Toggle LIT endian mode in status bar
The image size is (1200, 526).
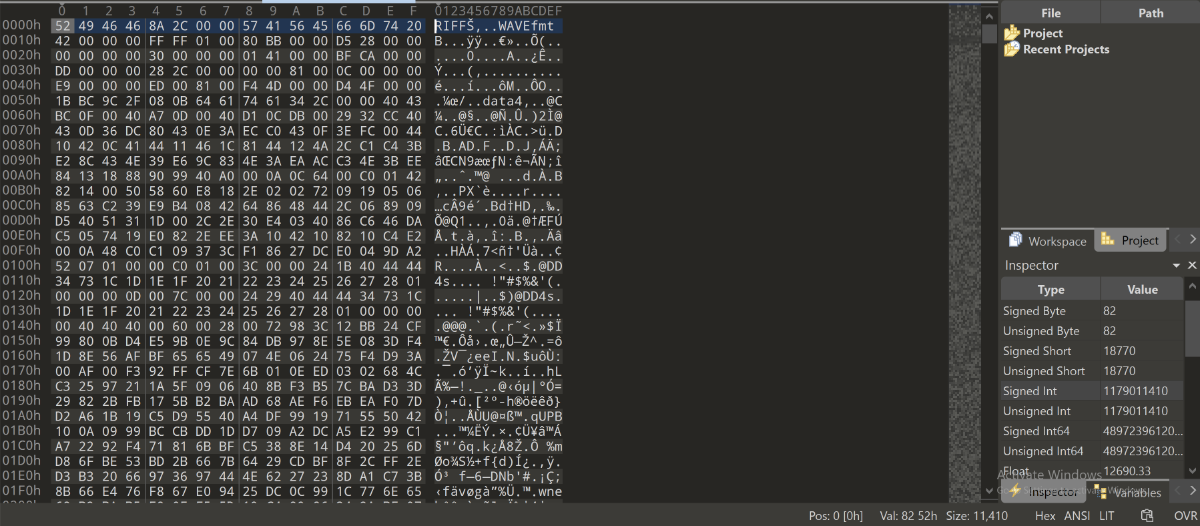(1107, 516)
